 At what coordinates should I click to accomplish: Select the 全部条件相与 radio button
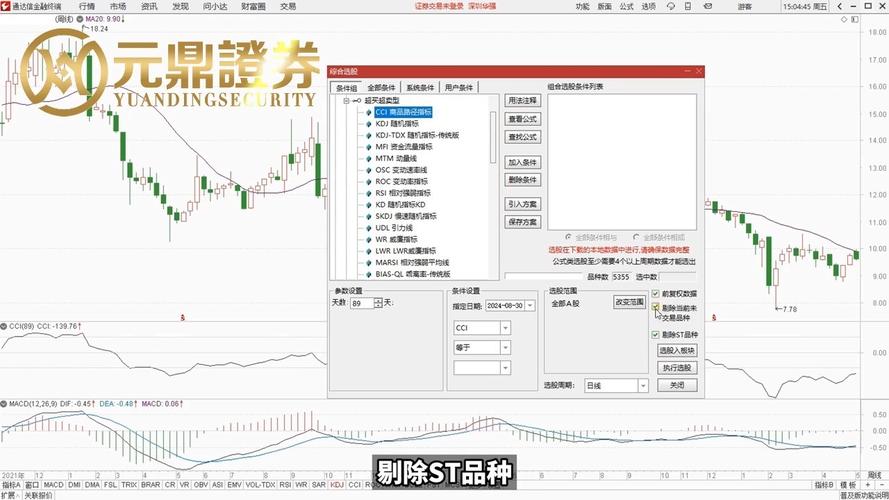click(x=569, y=237)
